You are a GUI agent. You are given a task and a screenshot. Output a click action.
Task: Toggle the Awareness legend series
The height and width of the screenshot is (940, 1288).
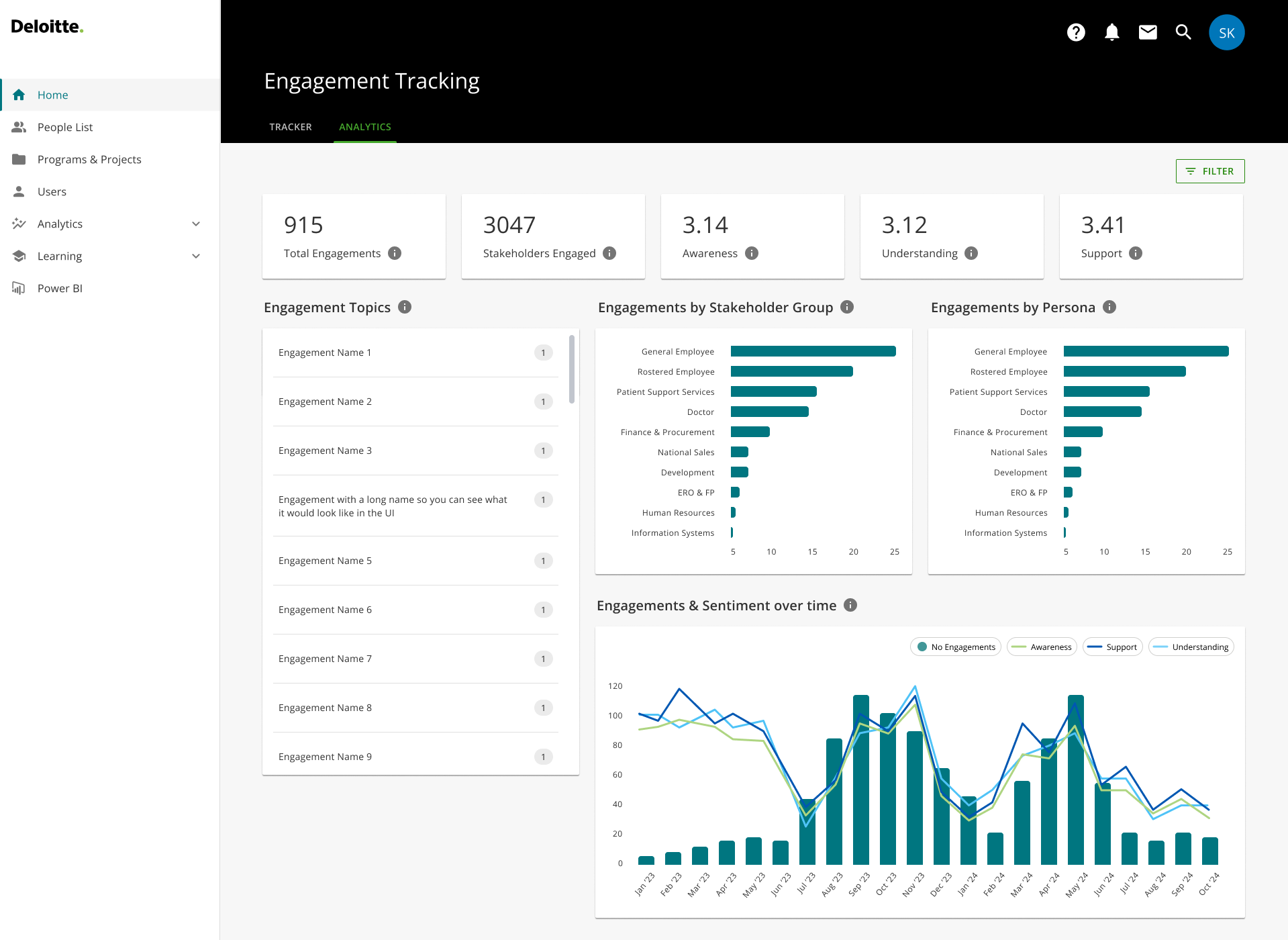1042,647
